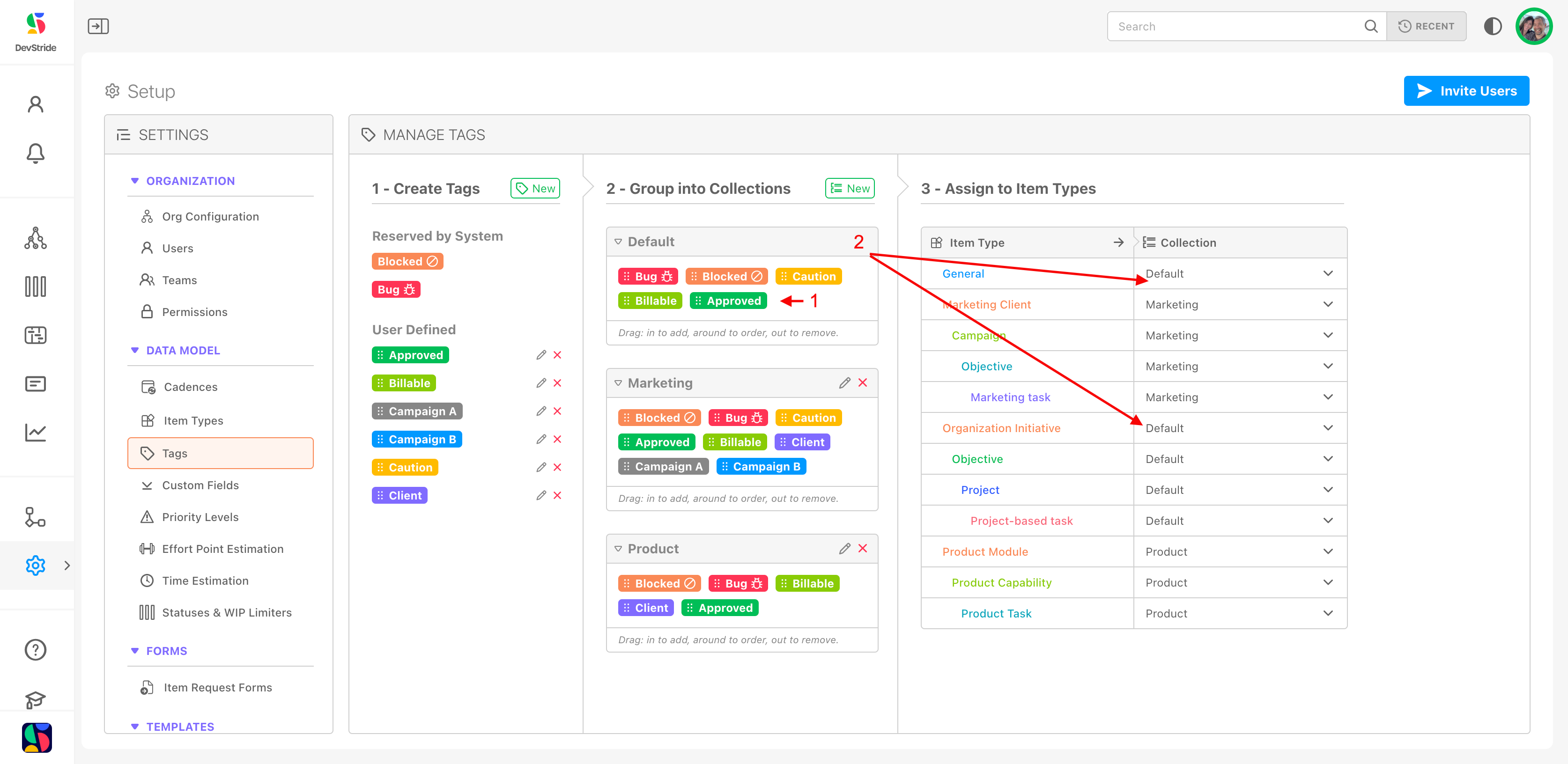Delete the Product collection red X
The height and width of the screenshot is (764, 1568).
863,548
